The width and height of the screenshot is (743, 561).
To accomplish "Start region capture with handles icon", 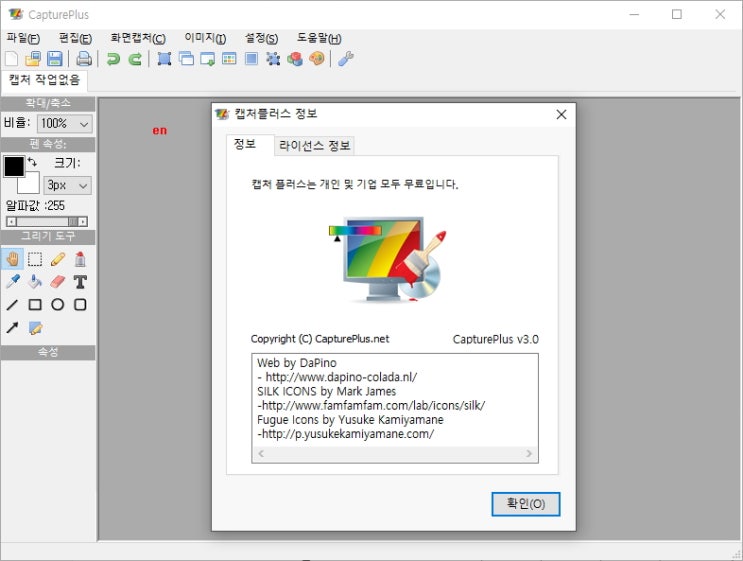I will tap(164, 59).
